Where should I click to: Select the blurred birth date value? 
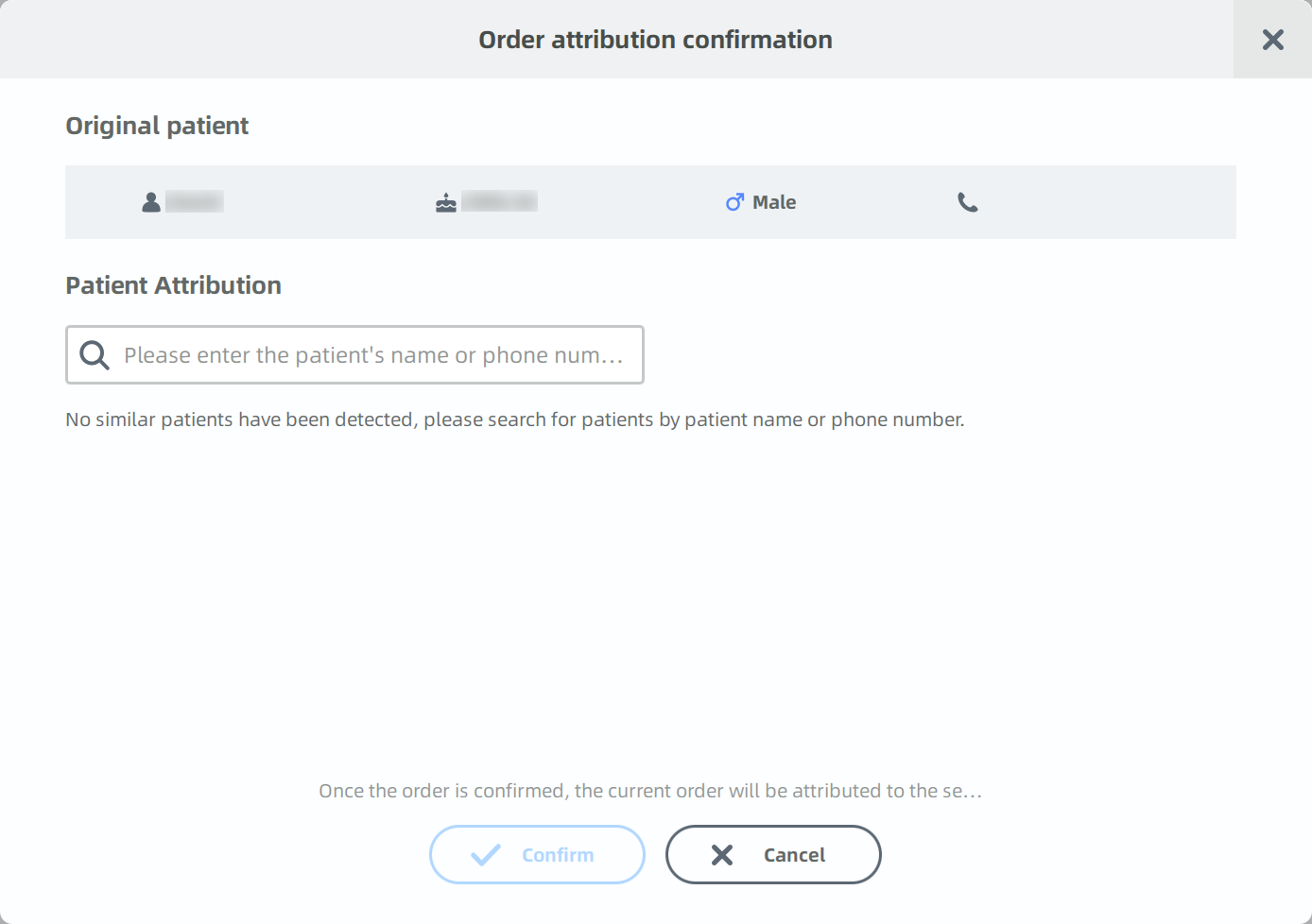(x=499, y=201)
